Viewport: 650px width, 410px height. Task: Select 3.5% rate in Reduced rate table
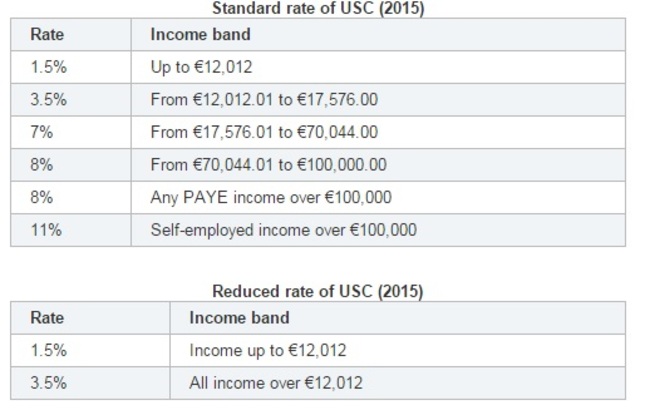(x=47, y=383)
